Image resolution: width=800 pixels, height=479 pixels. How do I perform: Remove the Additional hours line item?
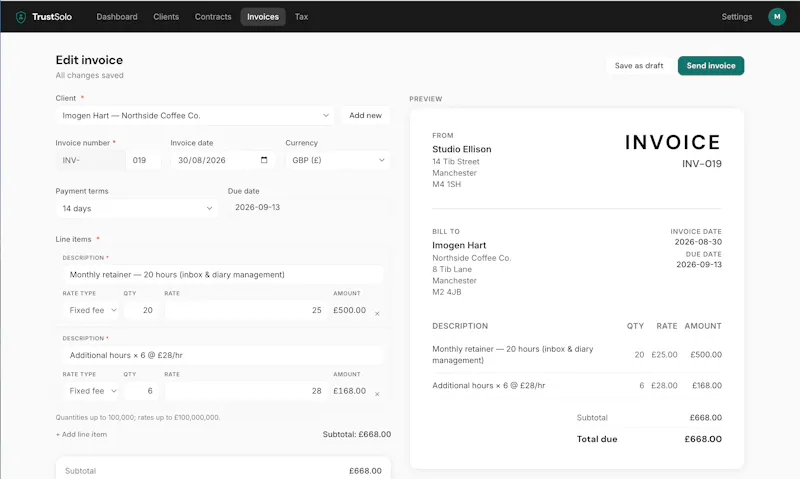click(x=377, y=394)
